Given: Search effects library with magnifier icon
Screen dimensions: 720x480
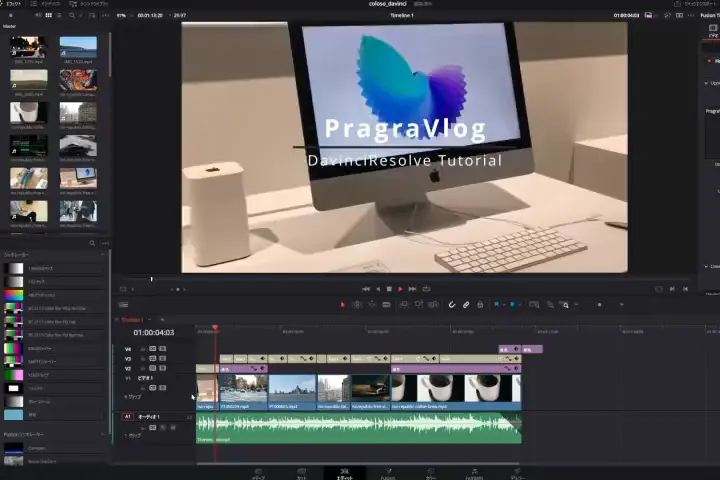Looking at the screenshot, I should pyautogui.click(x=92, y=243).
